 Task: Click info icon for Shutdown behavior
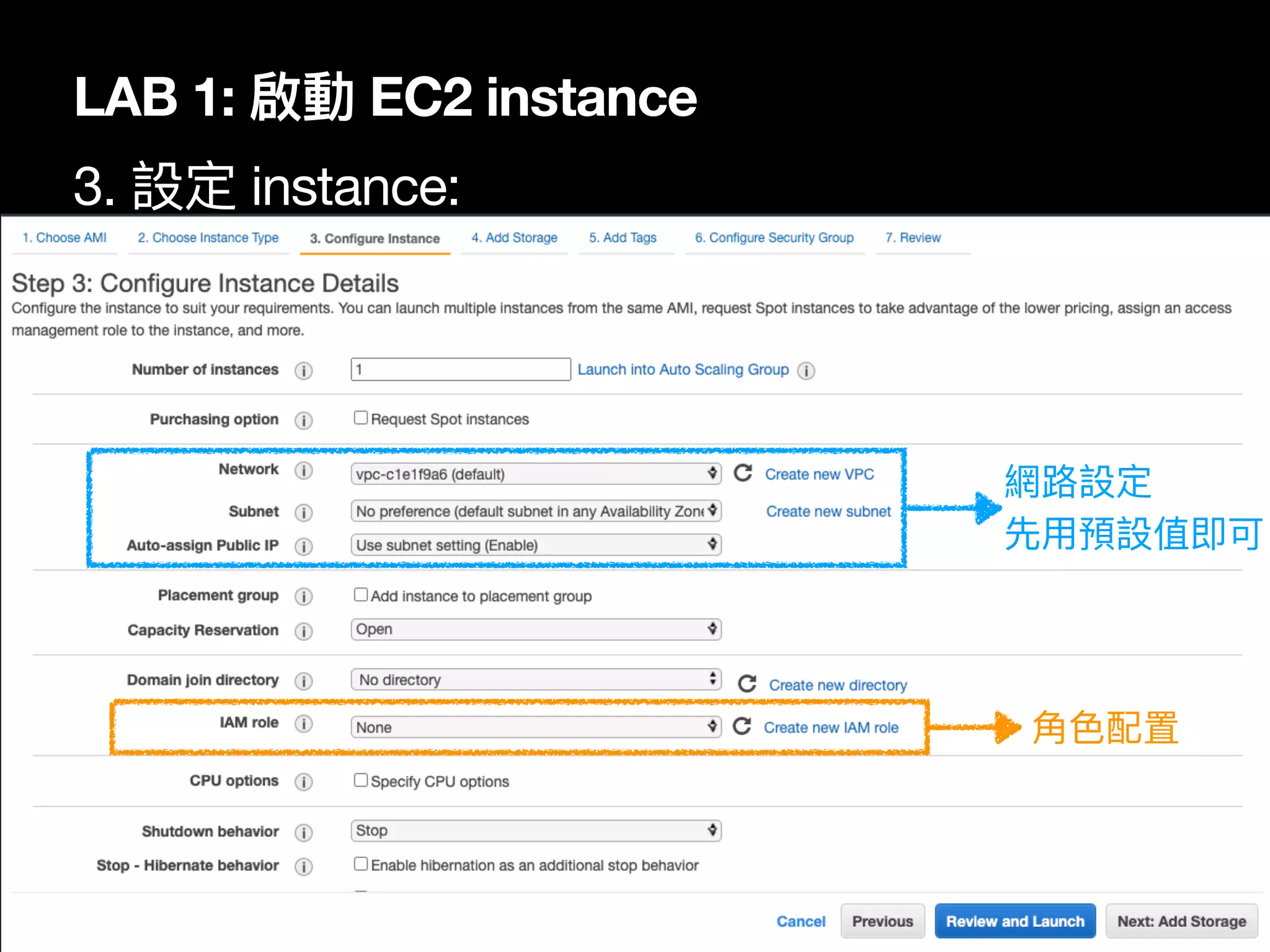click(x=303, y=832)
